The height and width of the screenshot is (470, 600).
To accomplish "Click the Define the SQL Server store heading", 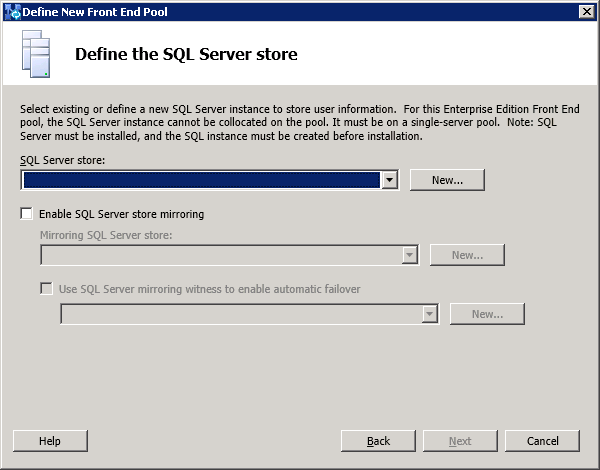I will [186, 54].
